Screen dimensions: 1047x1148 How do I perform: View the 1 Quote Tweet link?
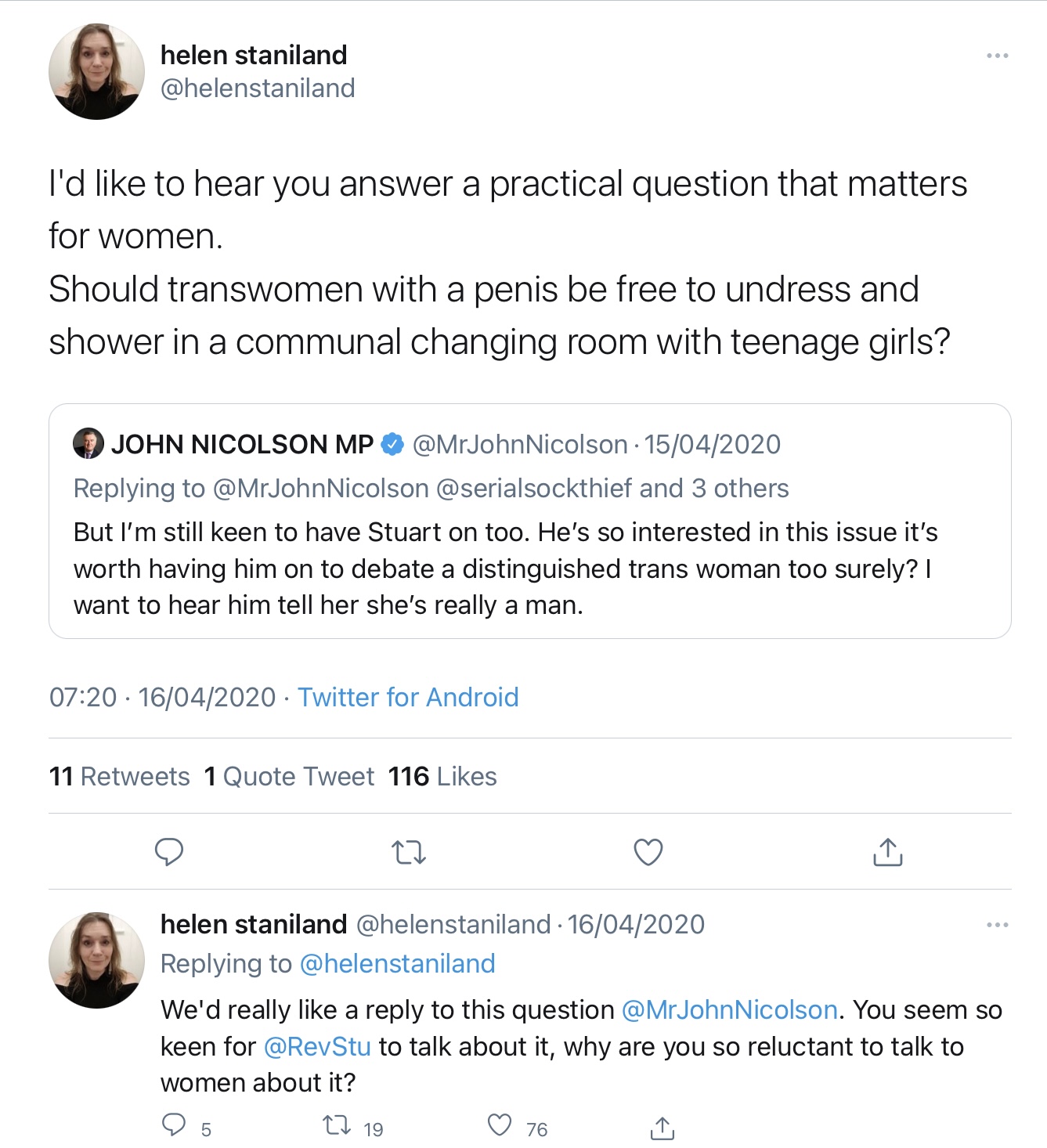pyautogui.click(x=289, y=776)
